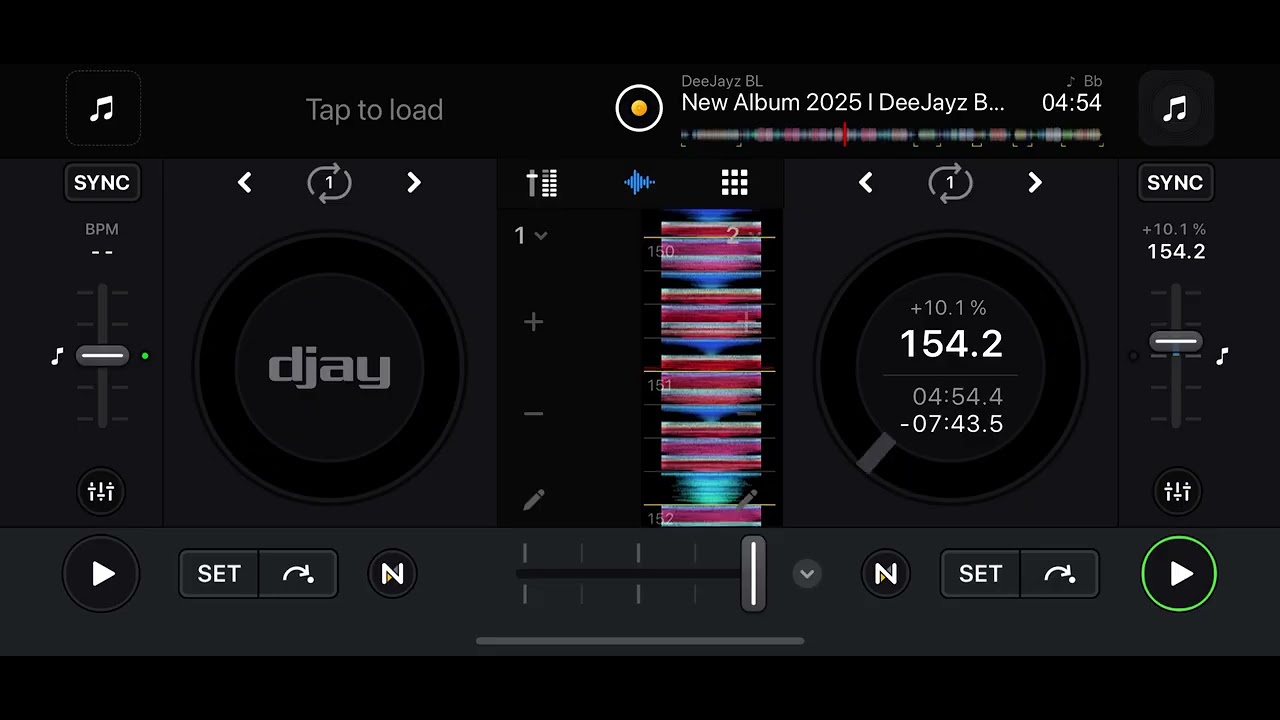Click the crossfader handle
The width and height of the screenshot is (1280, 720).
coord(753,573)
